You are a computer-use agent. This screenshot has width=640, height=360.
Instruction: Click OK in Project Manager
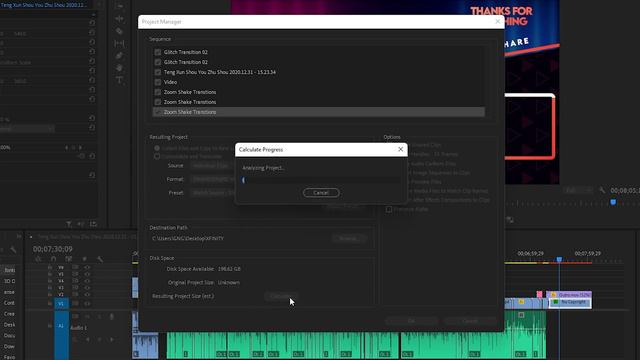coord(411,321)
